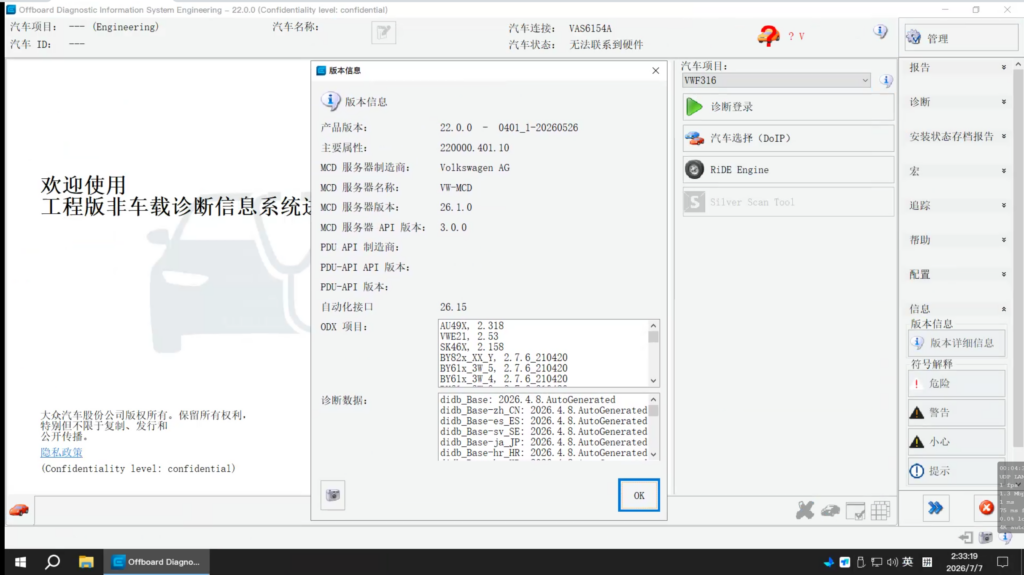Image resolution: width=1024 pixels, height=575 pixels.
Task: Select ODX entry BY82x_XX_Y
Action: (504, 357)
